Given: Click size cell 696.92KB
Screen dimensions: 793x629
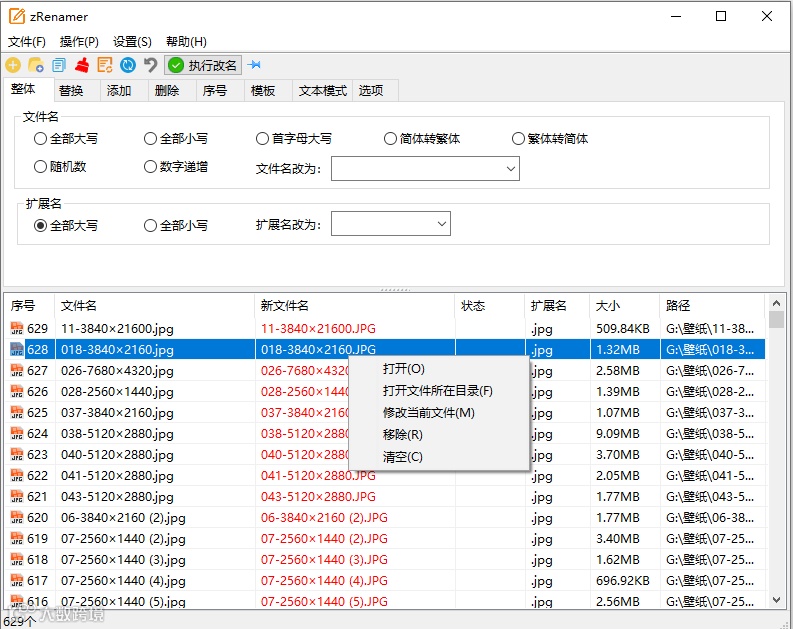Looking at the screenshot, I should [622, 581].
